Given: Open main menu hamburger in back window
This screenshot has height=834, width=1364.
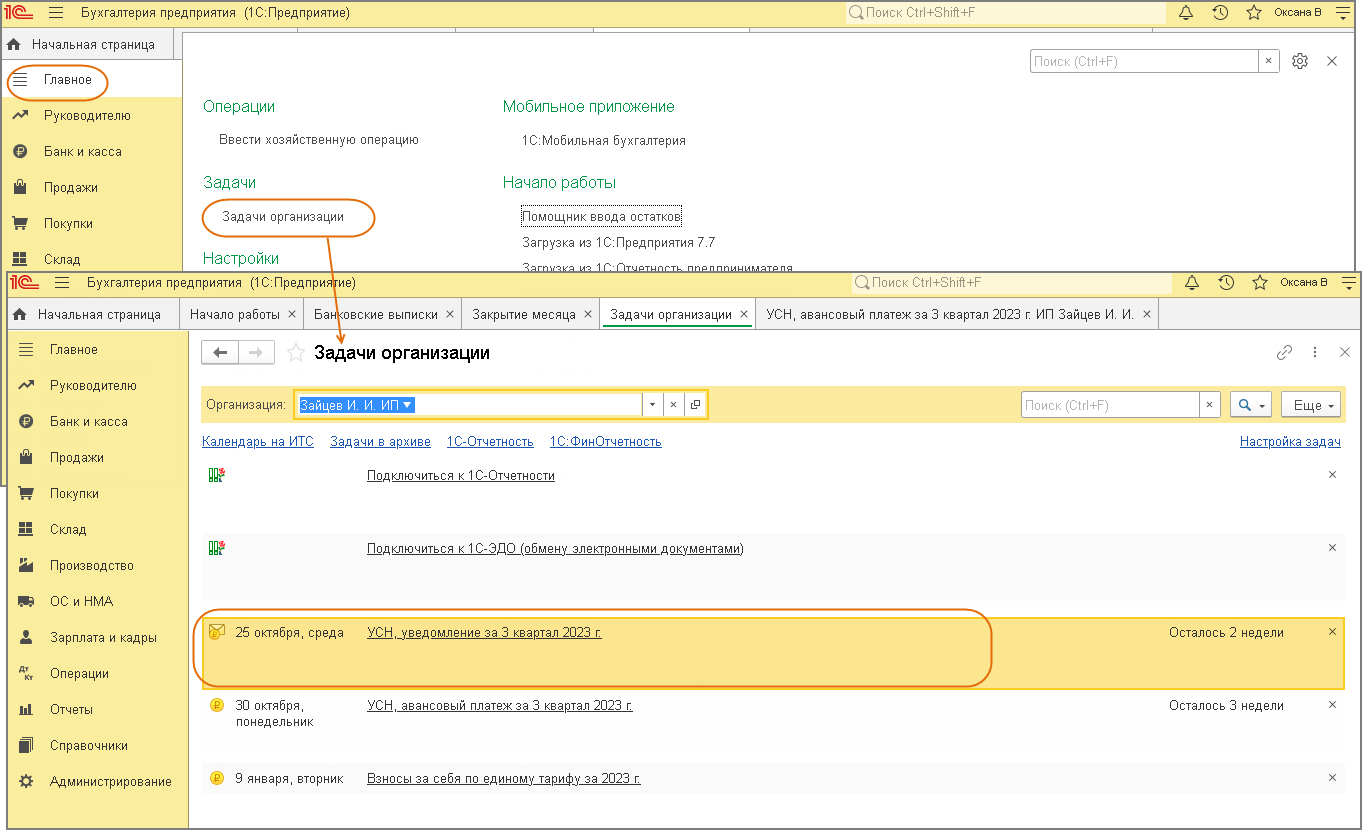Looking at the screenshot, I should point(56,13).
